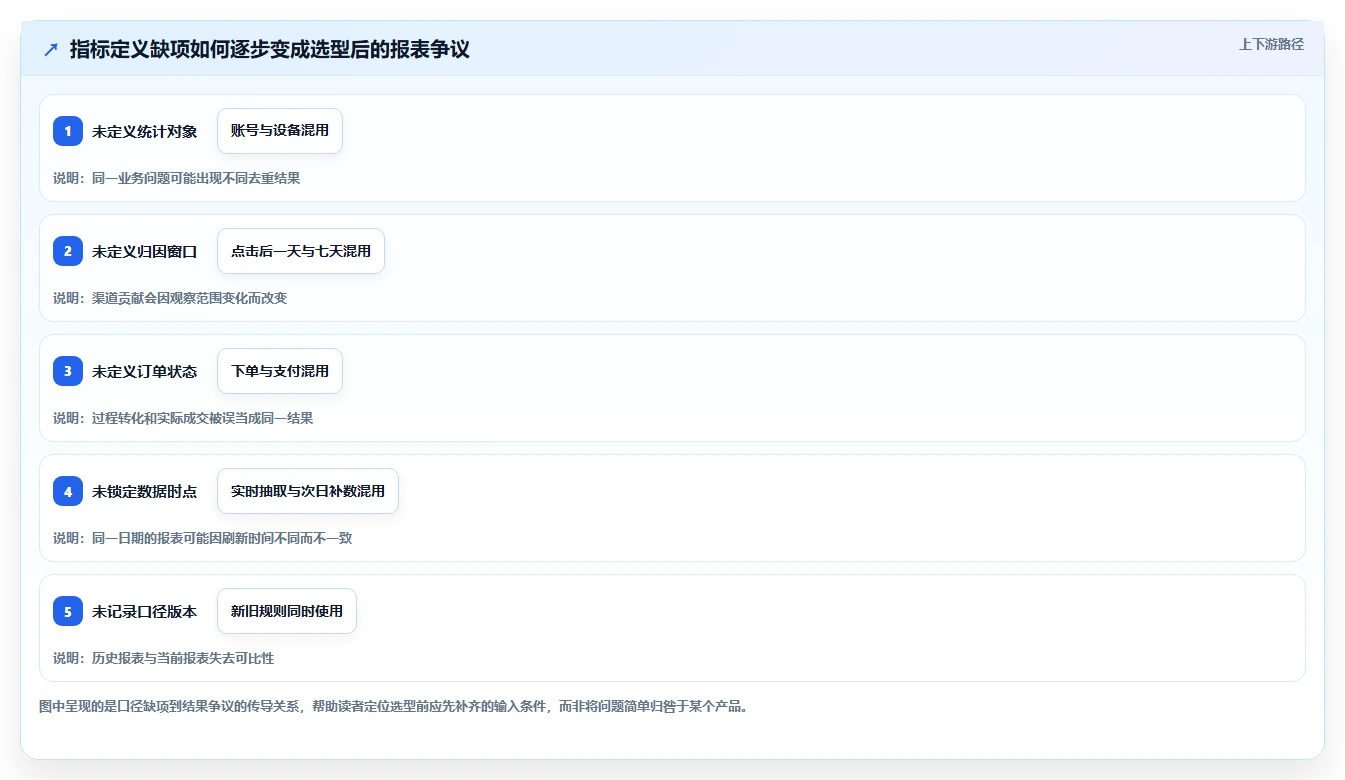The image size is (1345, 780).
Task: Select the 点击后一天与七天混用 tag
Action: pos(301,251)
